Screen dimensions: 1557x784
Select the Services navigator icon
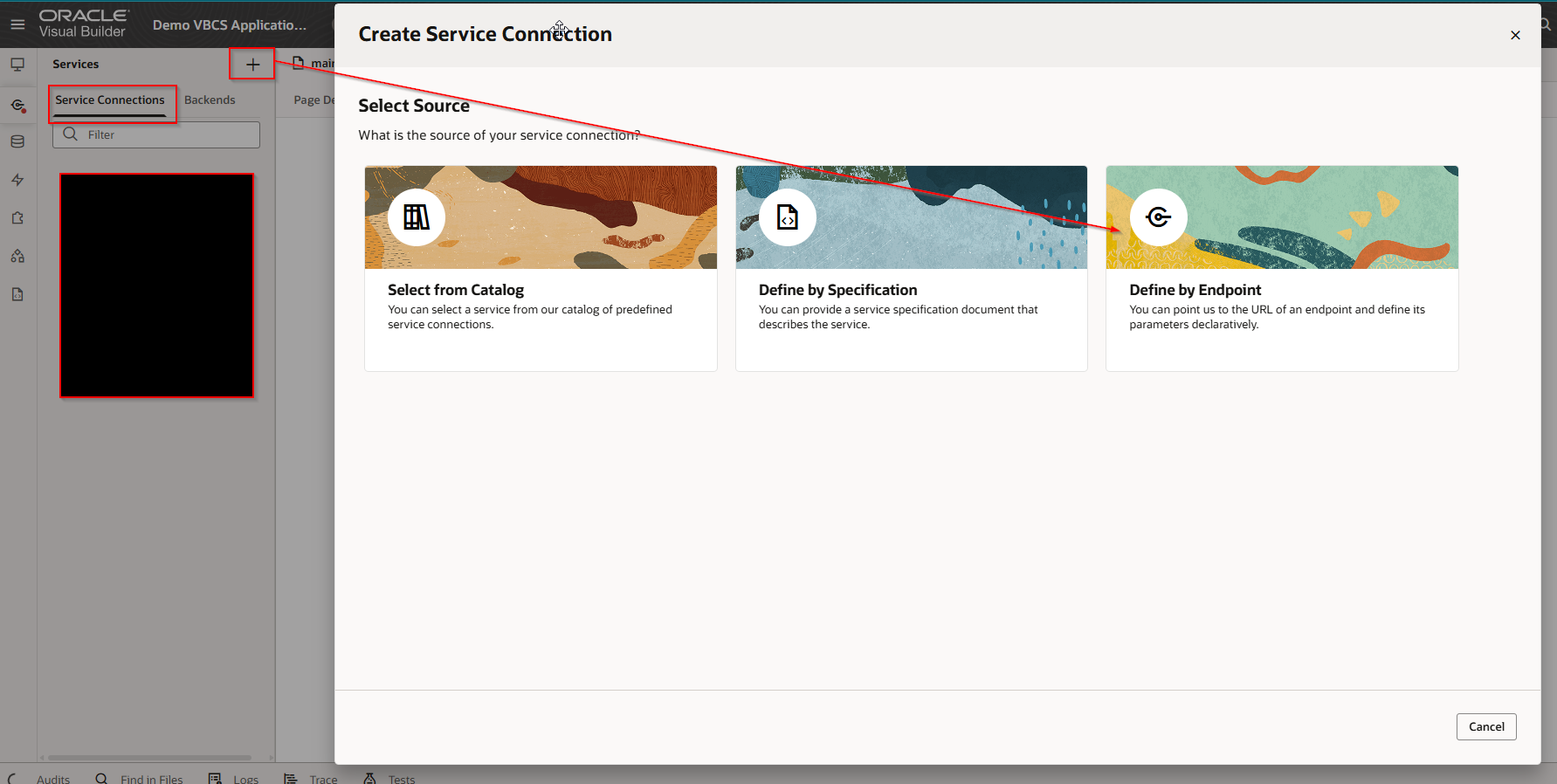(17, 105)
